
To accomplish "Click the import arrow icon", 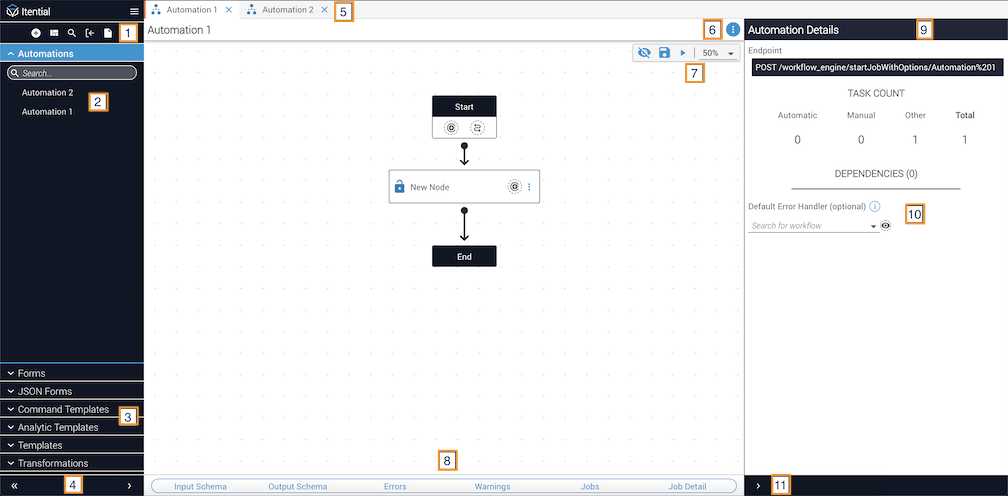I will (x=90, y=33).
